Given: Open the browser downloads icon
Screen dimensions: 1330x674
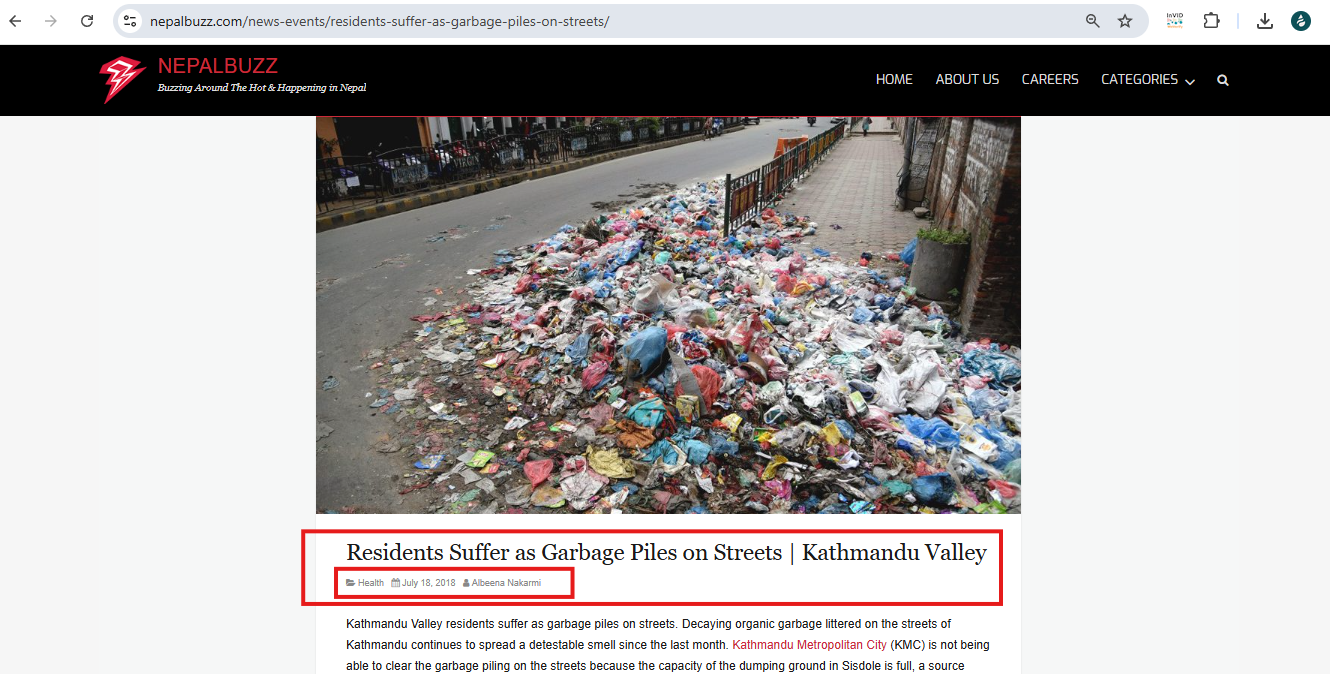Looking at the screenshot, I should pyautogui.click(x=1265, y=21).
